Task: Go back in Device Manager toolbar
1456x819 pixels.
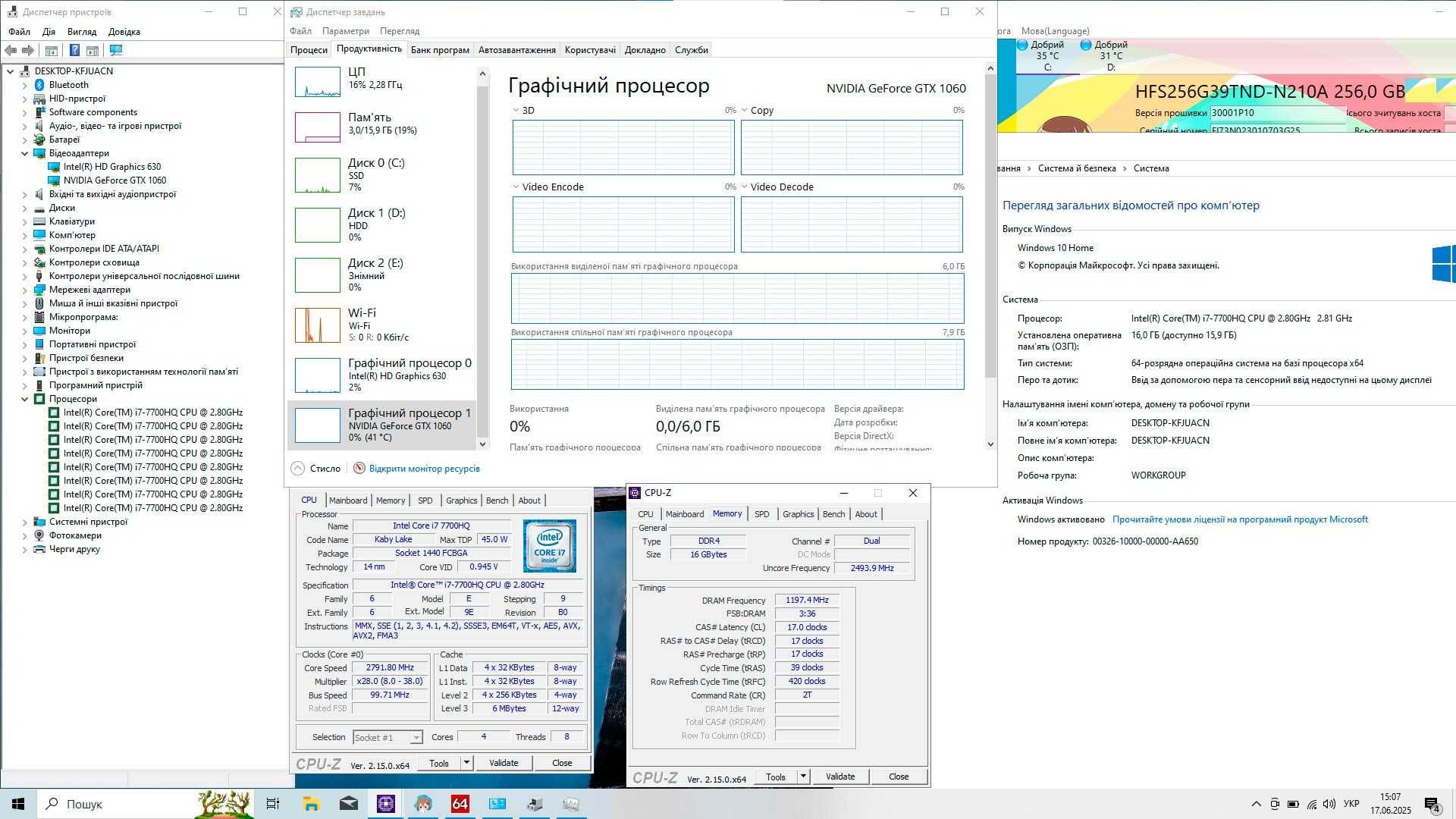Action: pyautogui.click(x=11, y=50)
